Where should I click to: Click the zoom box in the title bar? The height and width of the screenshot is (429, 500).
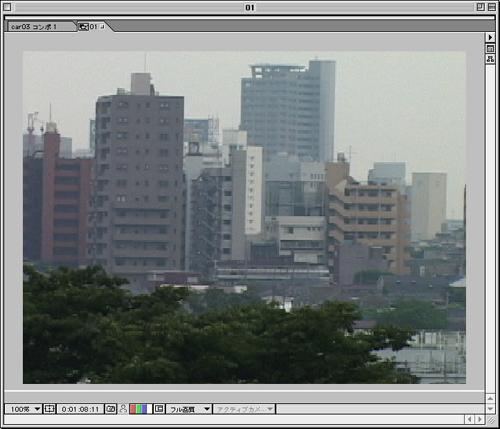coord(480,7)
